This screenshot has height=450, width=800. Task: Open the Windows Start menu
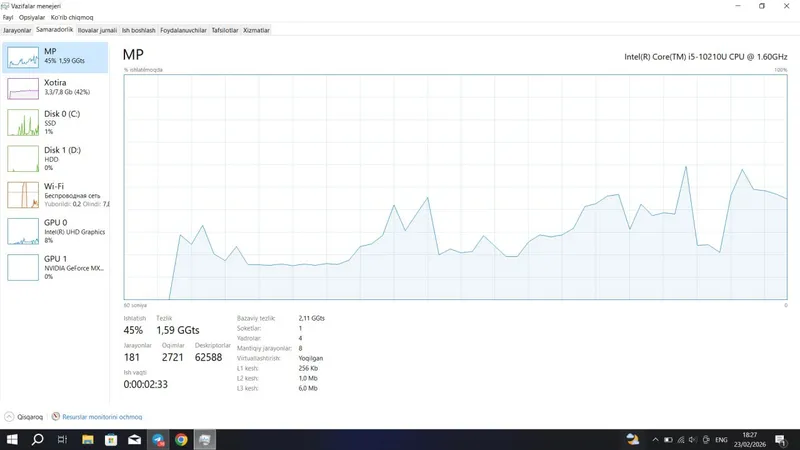12,440
